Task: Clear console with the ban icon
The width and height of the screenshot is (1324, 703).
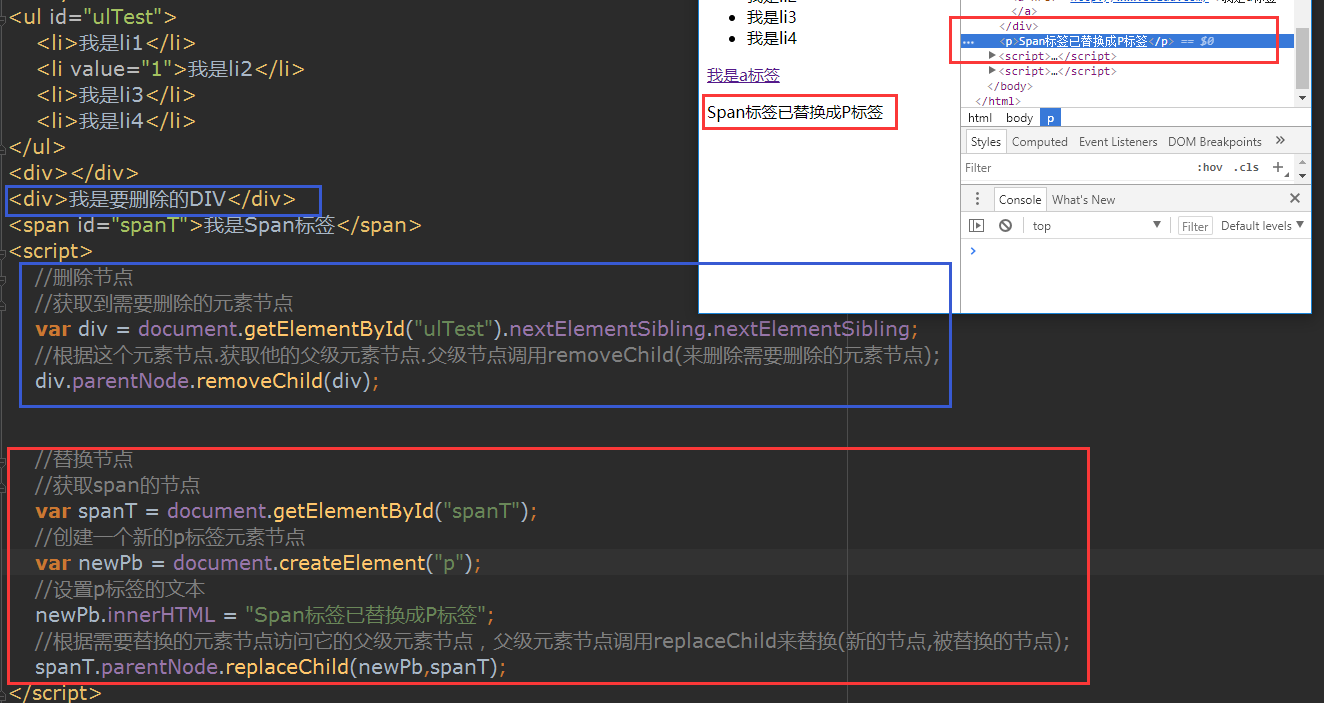Action: [1005, 226]
